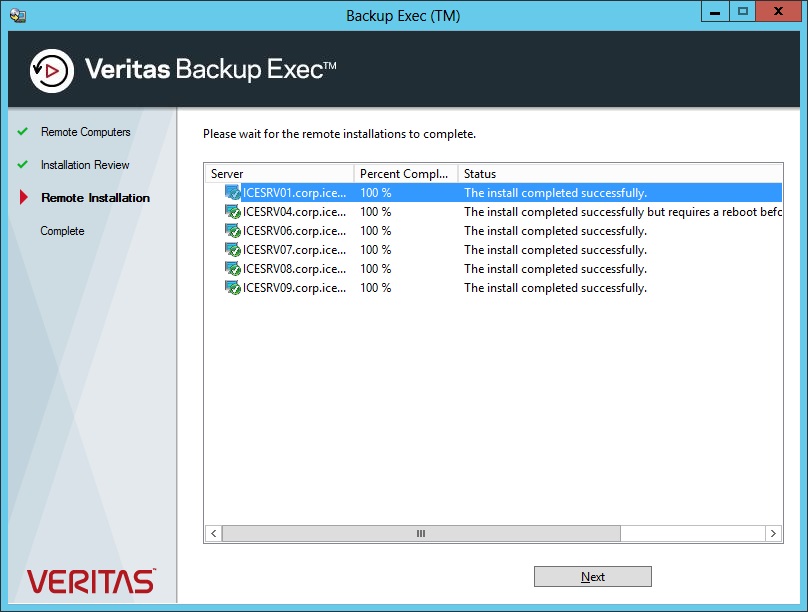Click the Next button

coord(593,576)
